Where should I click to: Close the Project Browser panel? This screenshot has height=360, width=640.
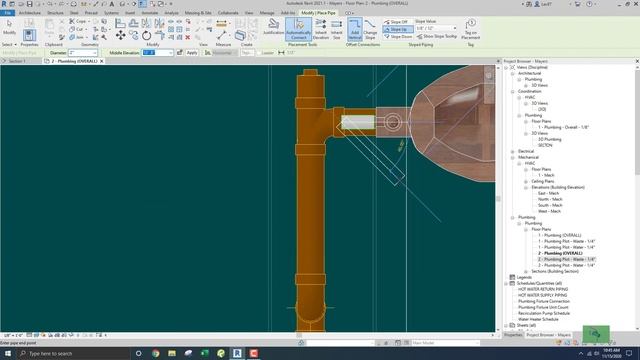637,61
